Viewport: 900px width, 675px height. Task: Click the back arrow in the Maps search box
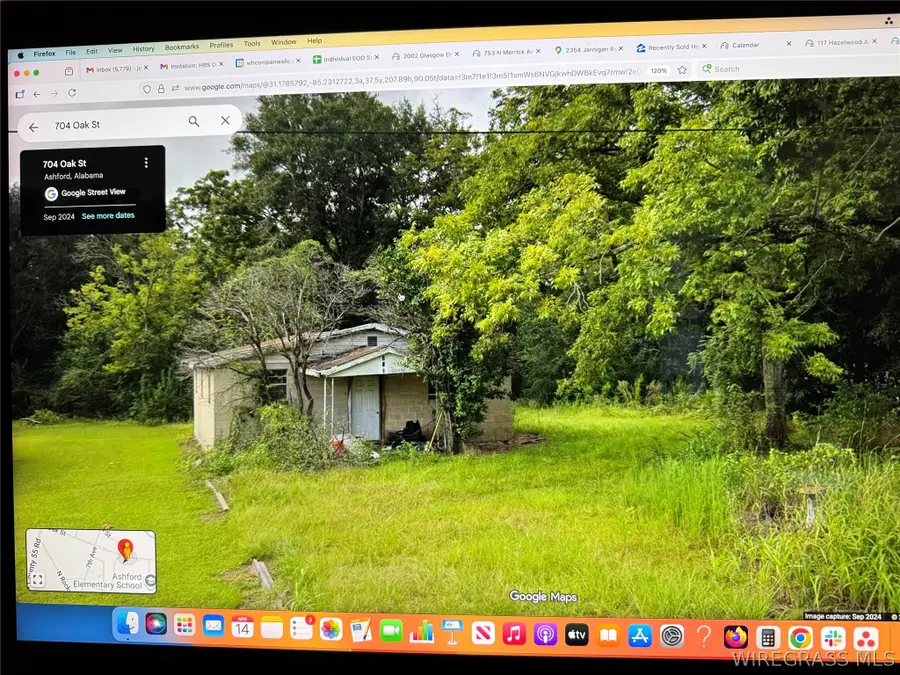(34, 127)
